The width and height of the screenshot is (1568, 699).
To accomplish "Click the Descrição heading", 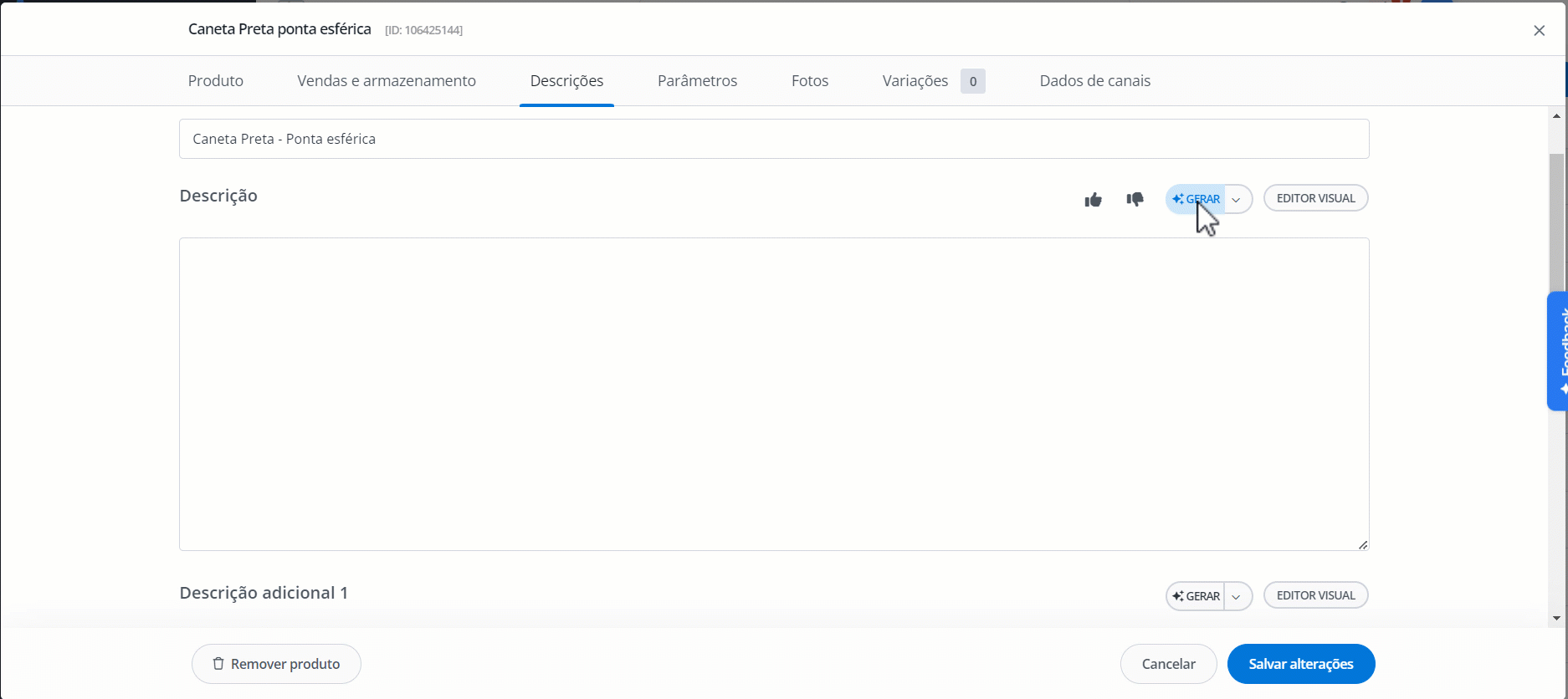I will [x=218, y=196].
